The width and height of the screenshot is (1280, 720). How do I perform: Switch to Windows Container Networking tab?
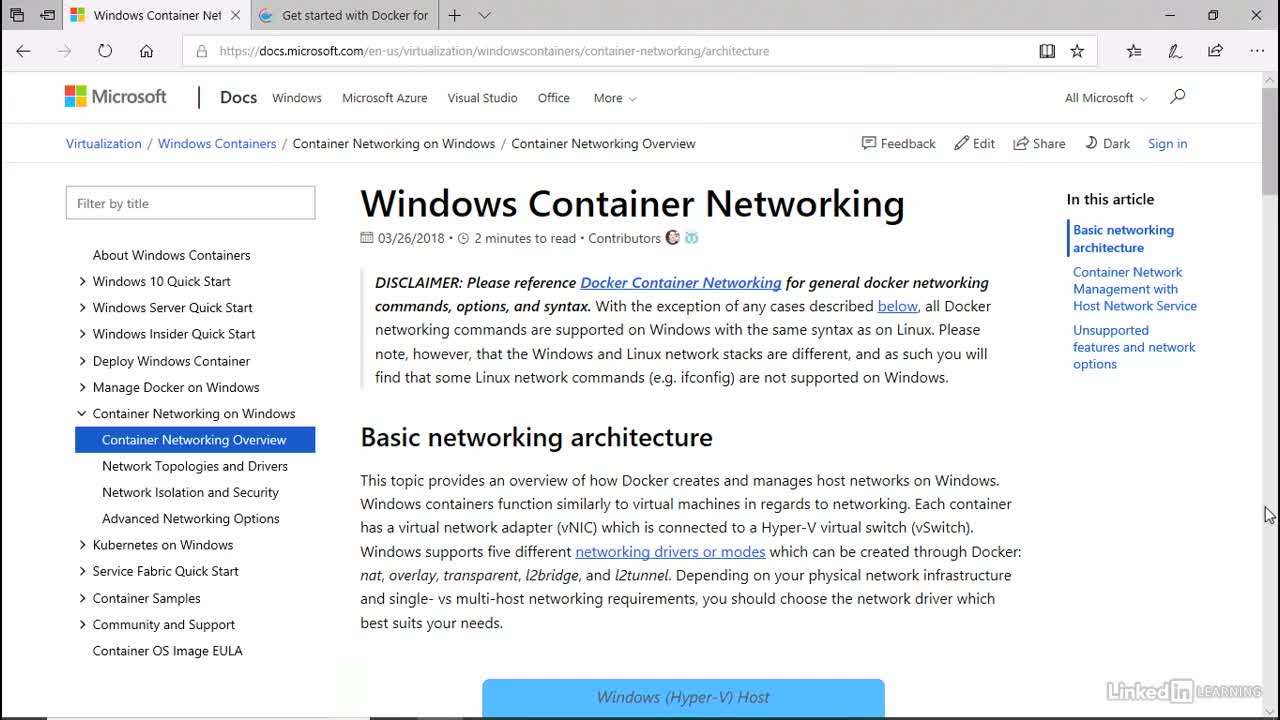pos(155,15)
